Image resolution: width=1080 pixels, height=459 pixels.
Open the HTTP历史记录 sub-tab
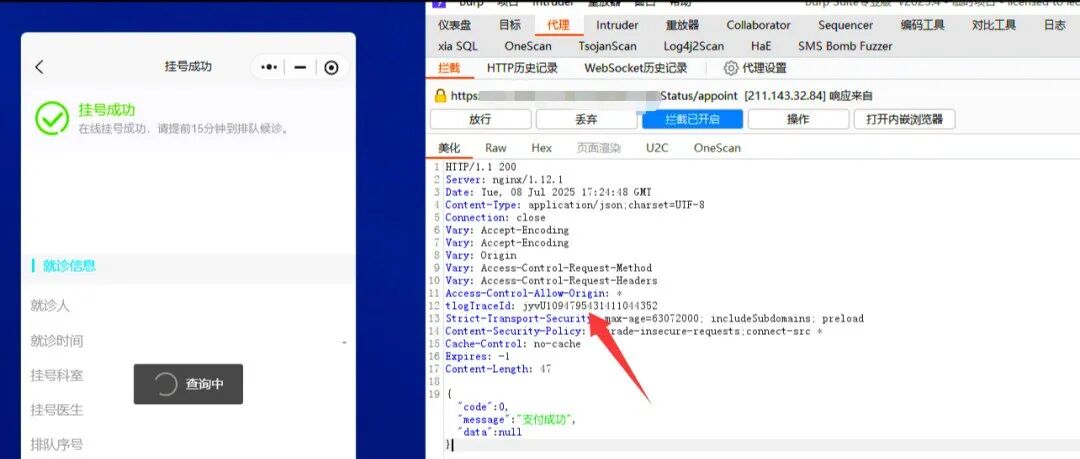[x=522, y=68]
